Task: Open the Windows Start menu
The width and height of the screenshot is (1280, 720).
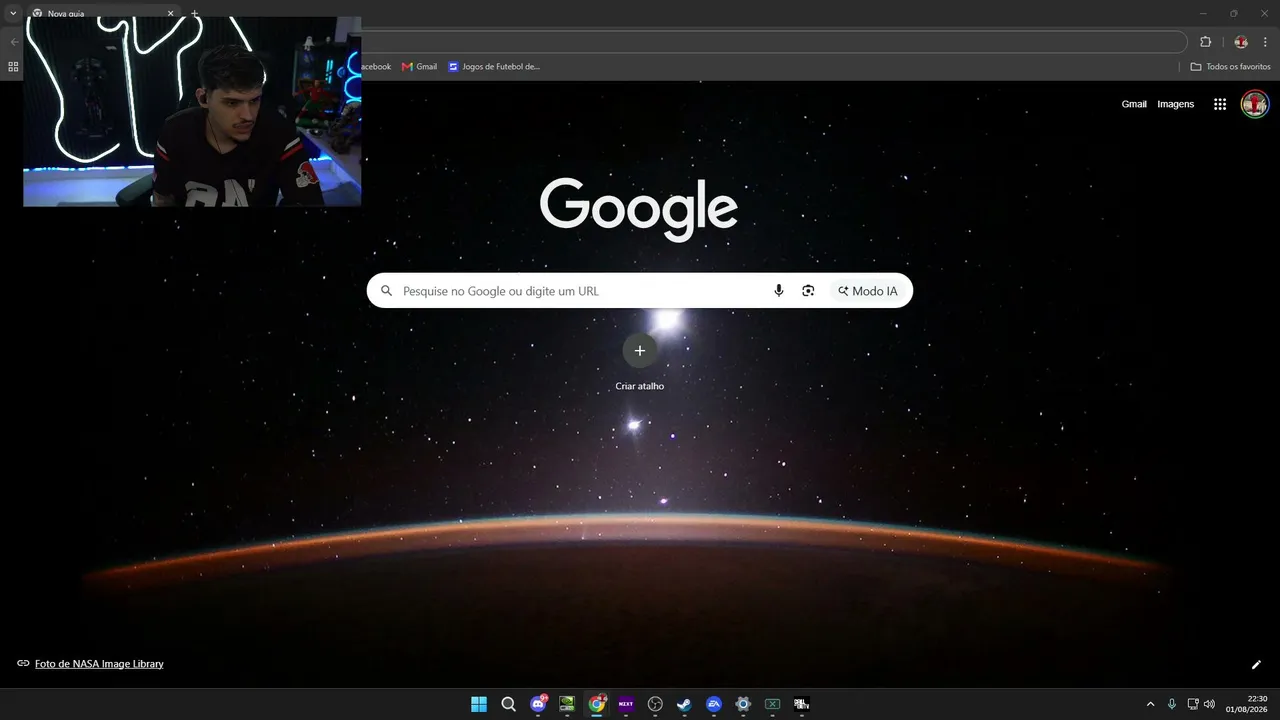Action: [x=479, y=704]
